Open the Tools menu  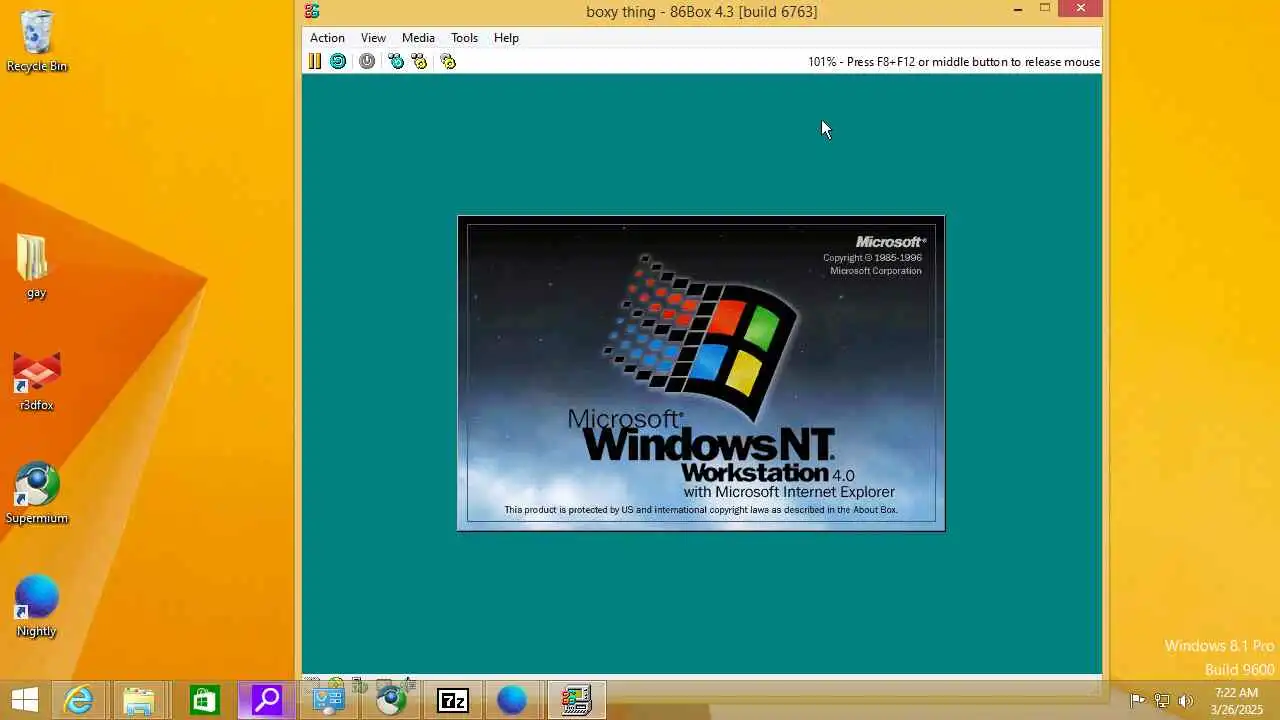(464, 38)
